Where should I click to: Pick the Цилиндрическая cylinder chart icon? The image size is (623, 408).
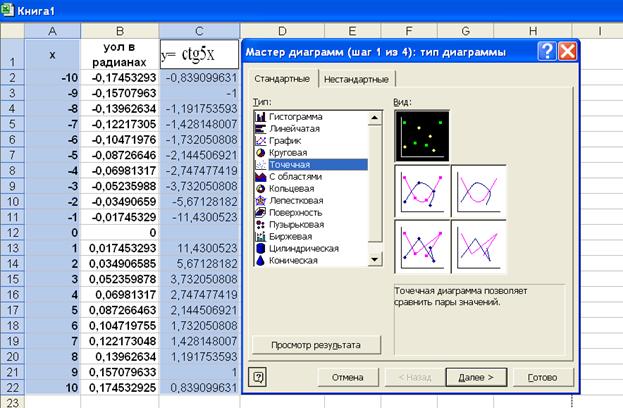click(x=261, y=248)
